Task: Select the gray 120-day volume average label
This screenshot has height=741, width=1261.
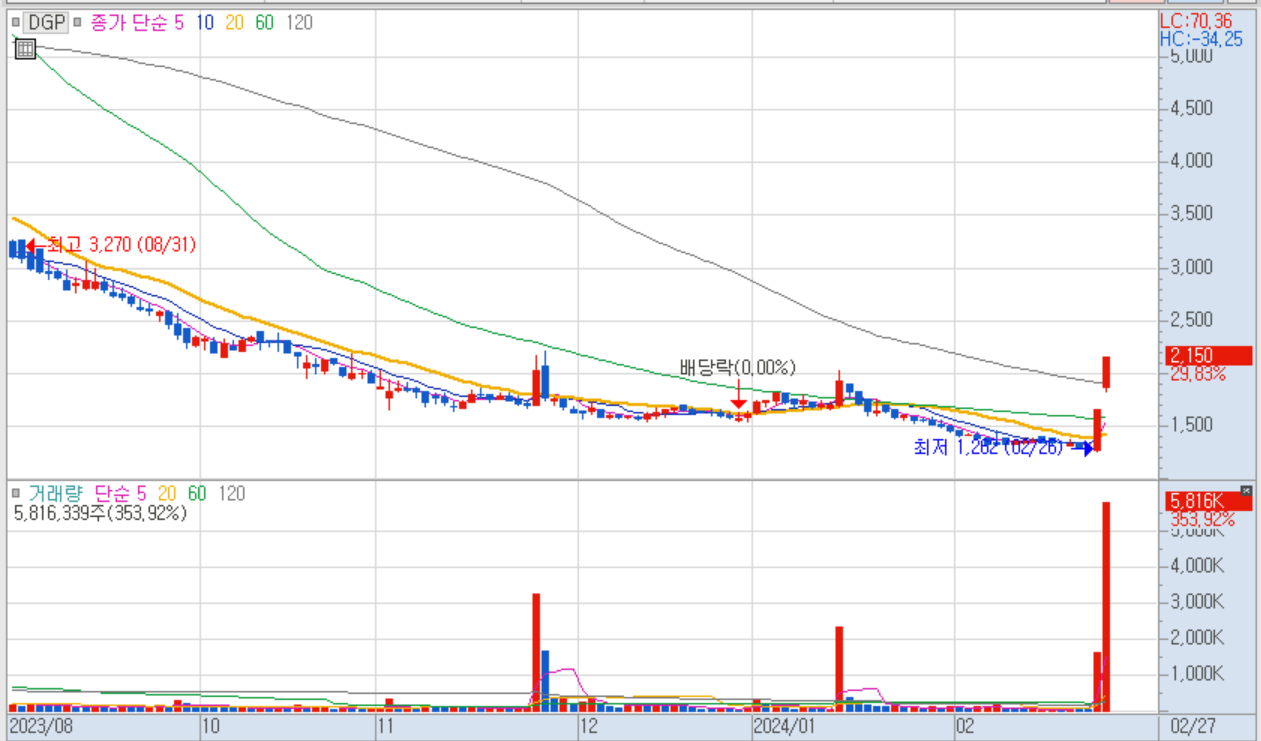Action: [x=231, y=493]
